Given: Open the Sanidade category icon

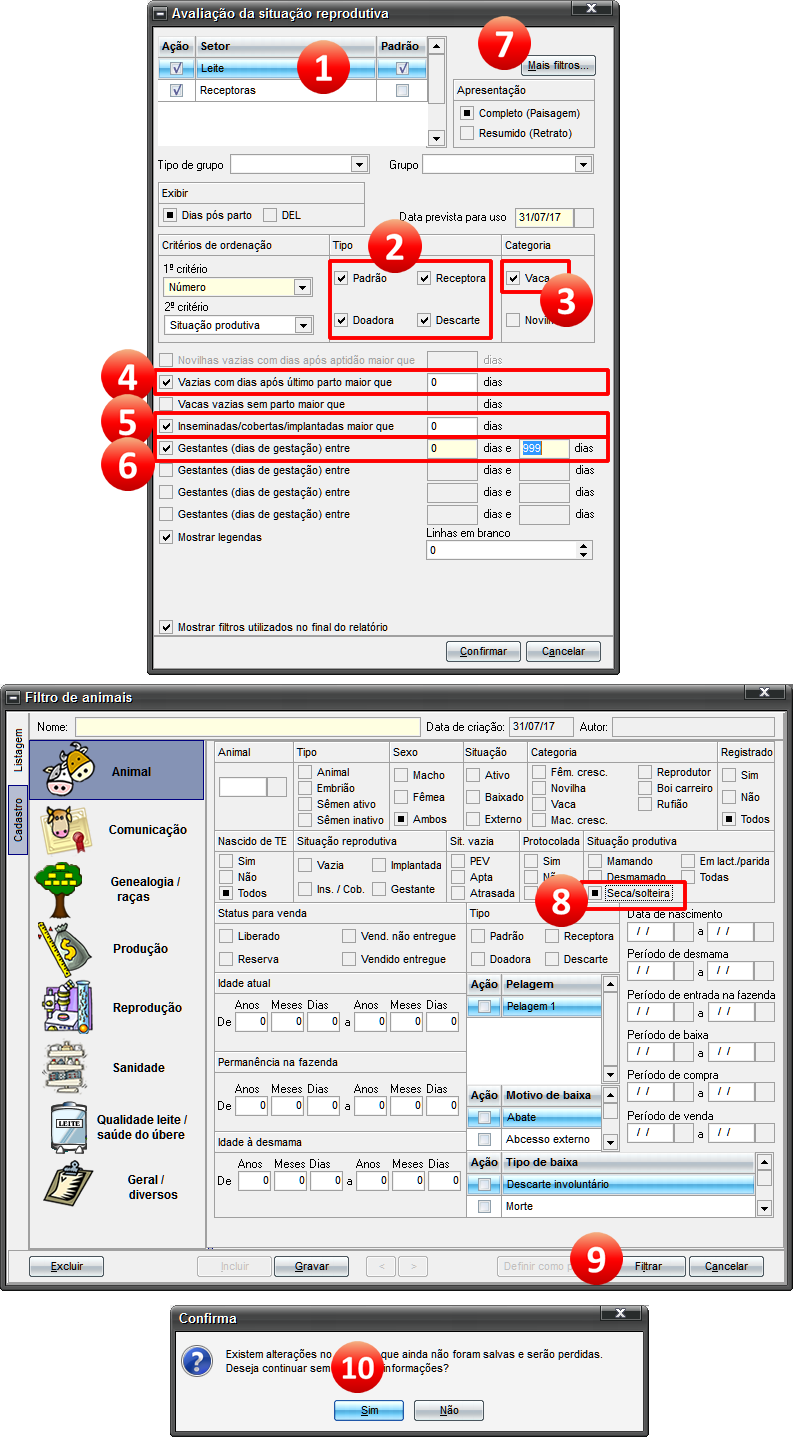Looking at the screenshot, I should (x=67, y=1066).
